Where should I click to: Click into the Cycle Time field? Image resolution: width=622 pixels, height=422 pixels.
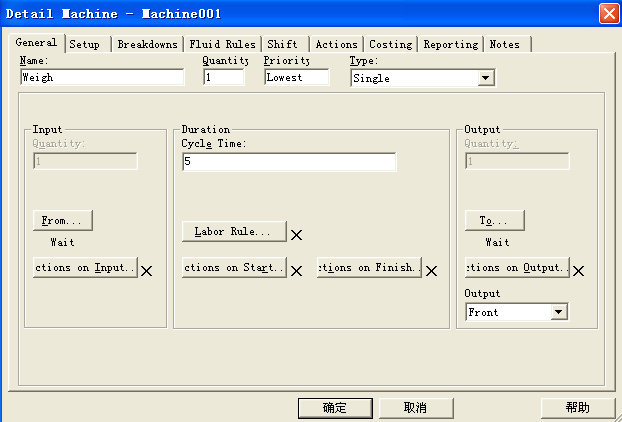(288, 162)
